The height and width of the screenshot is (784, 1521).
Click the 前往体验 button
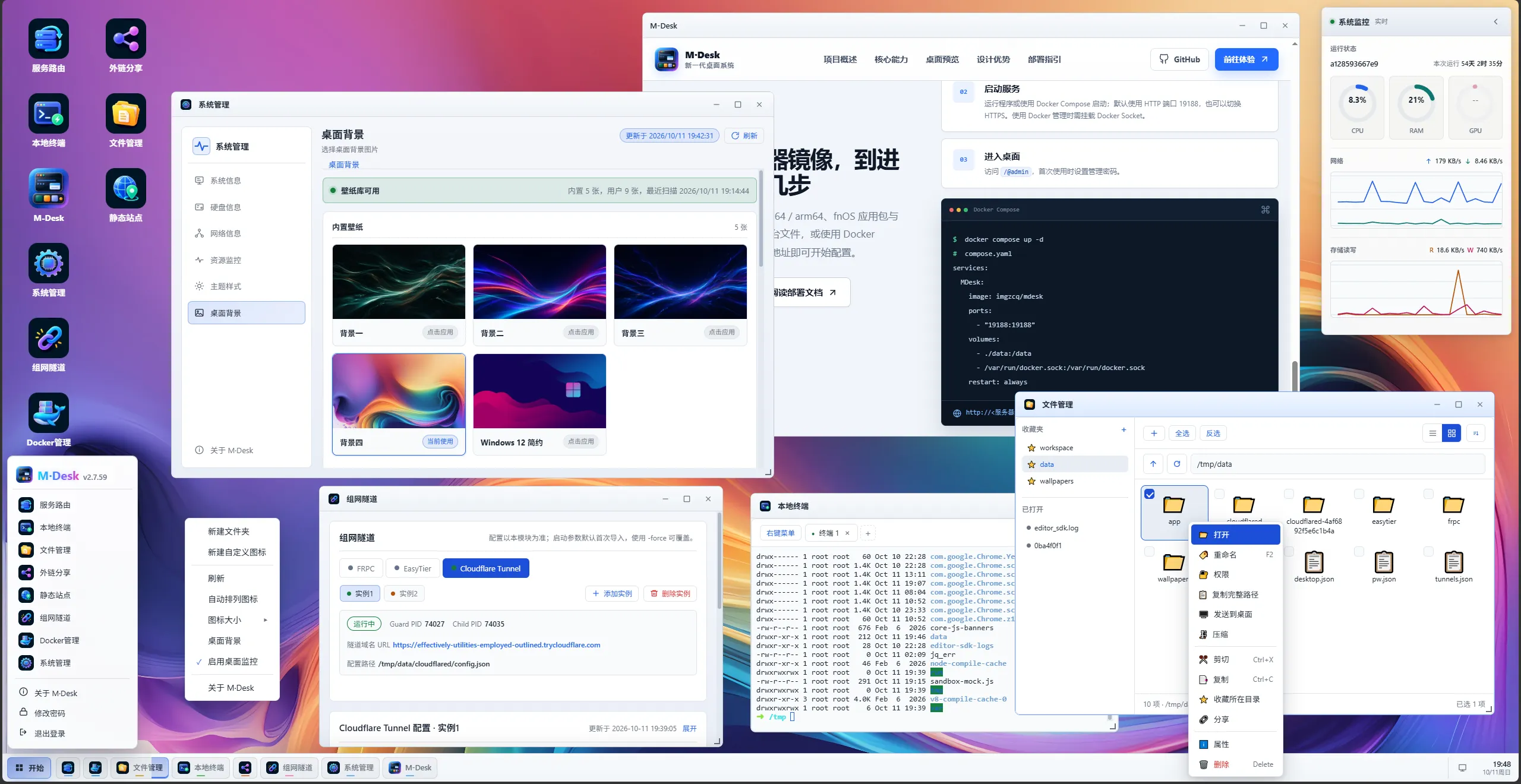coord(1246,59)
